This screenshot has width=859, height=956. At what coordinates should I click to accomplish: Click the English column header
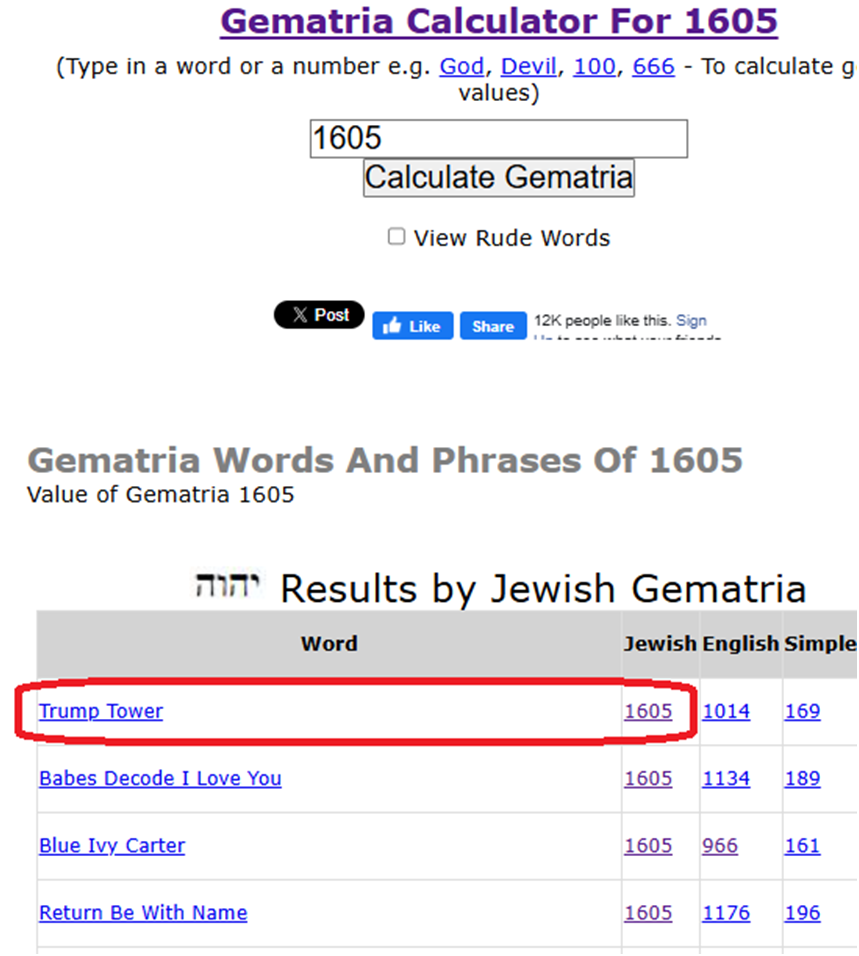[741, 643]
